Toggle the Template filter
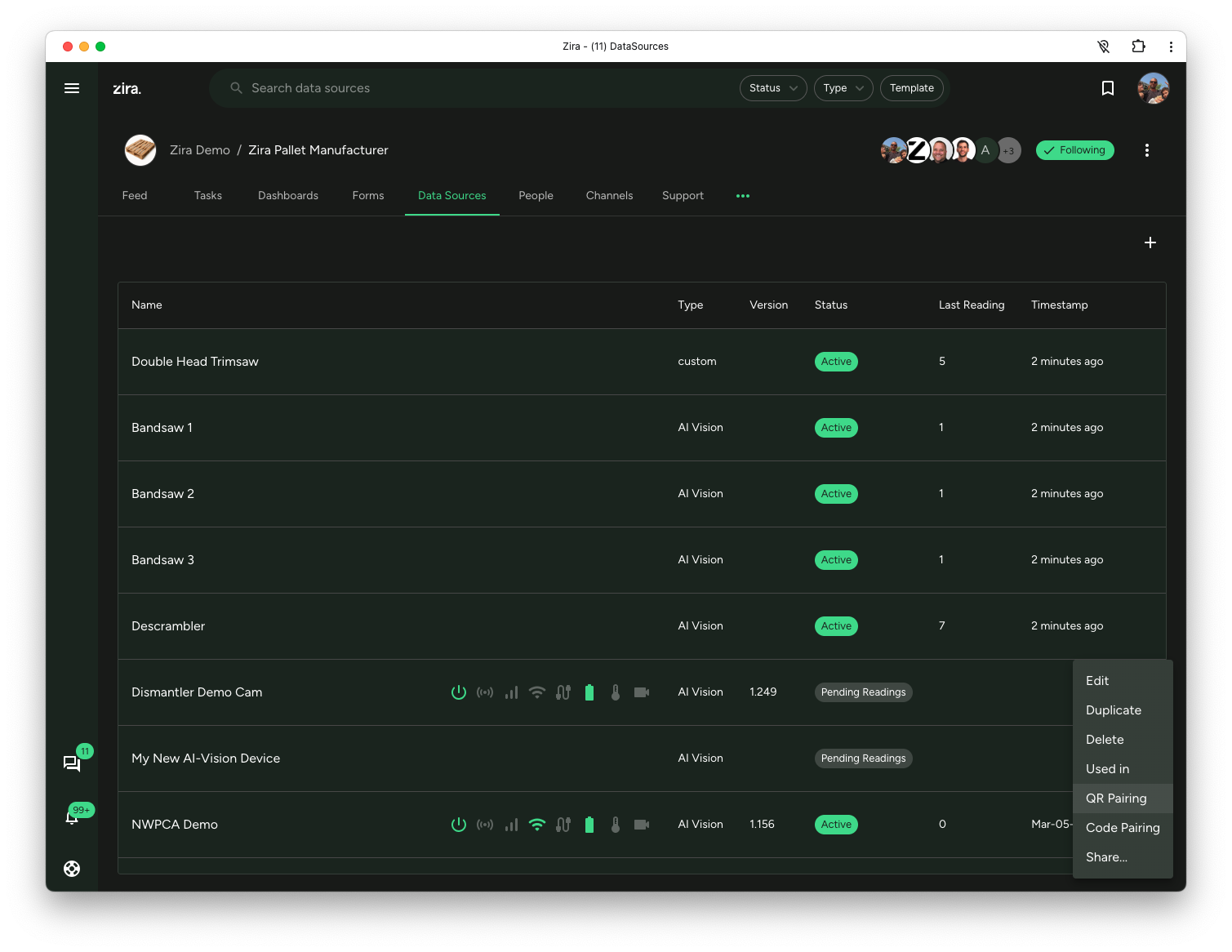The width and height of the screenshot is (1232, 952). pos(912,88)
